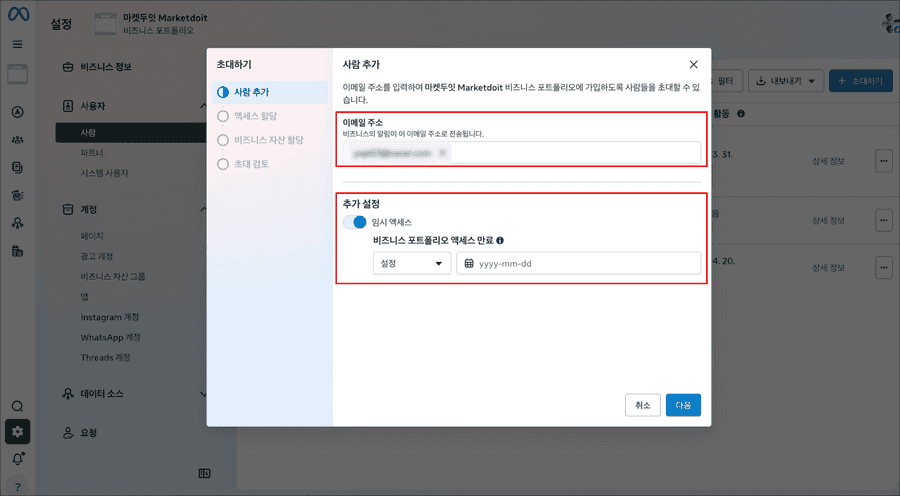
Task: Open WhatsApp 계정 in the sidebar
Action: 111,338
